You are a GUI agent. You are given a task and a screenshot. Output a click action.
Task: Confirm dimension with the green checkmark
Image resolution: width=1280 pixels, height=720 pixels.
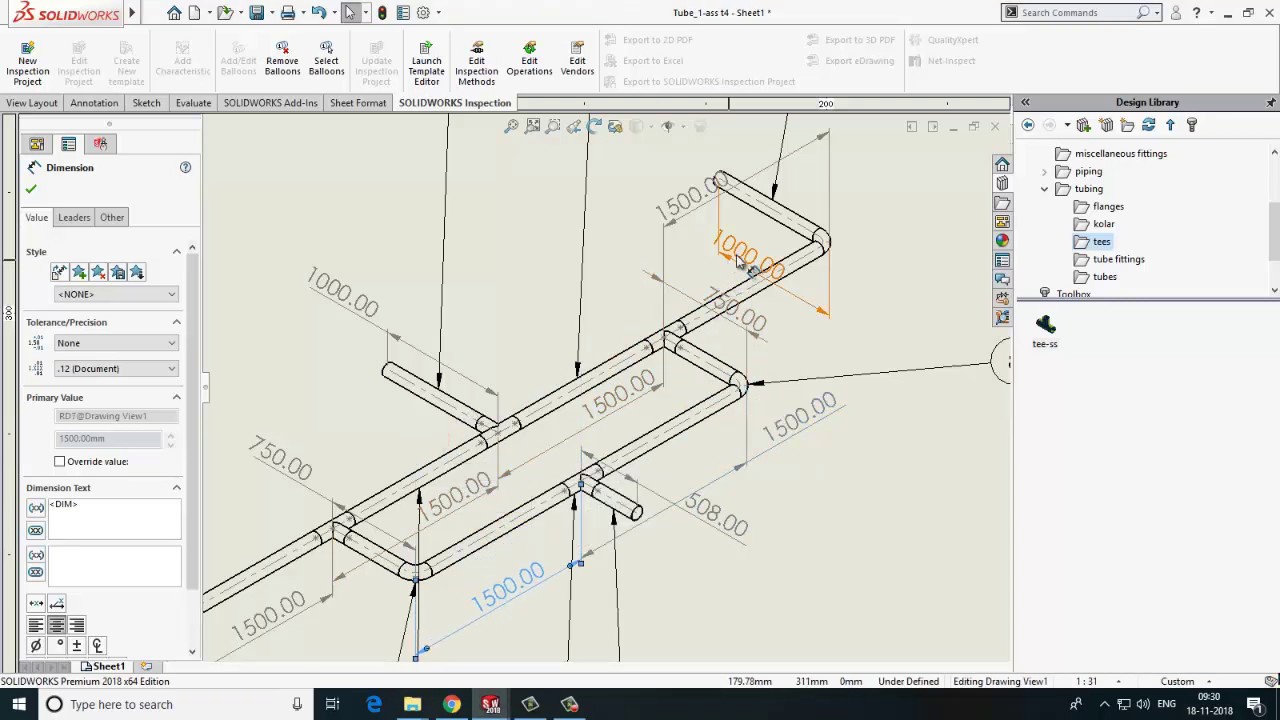coord(31,189)
